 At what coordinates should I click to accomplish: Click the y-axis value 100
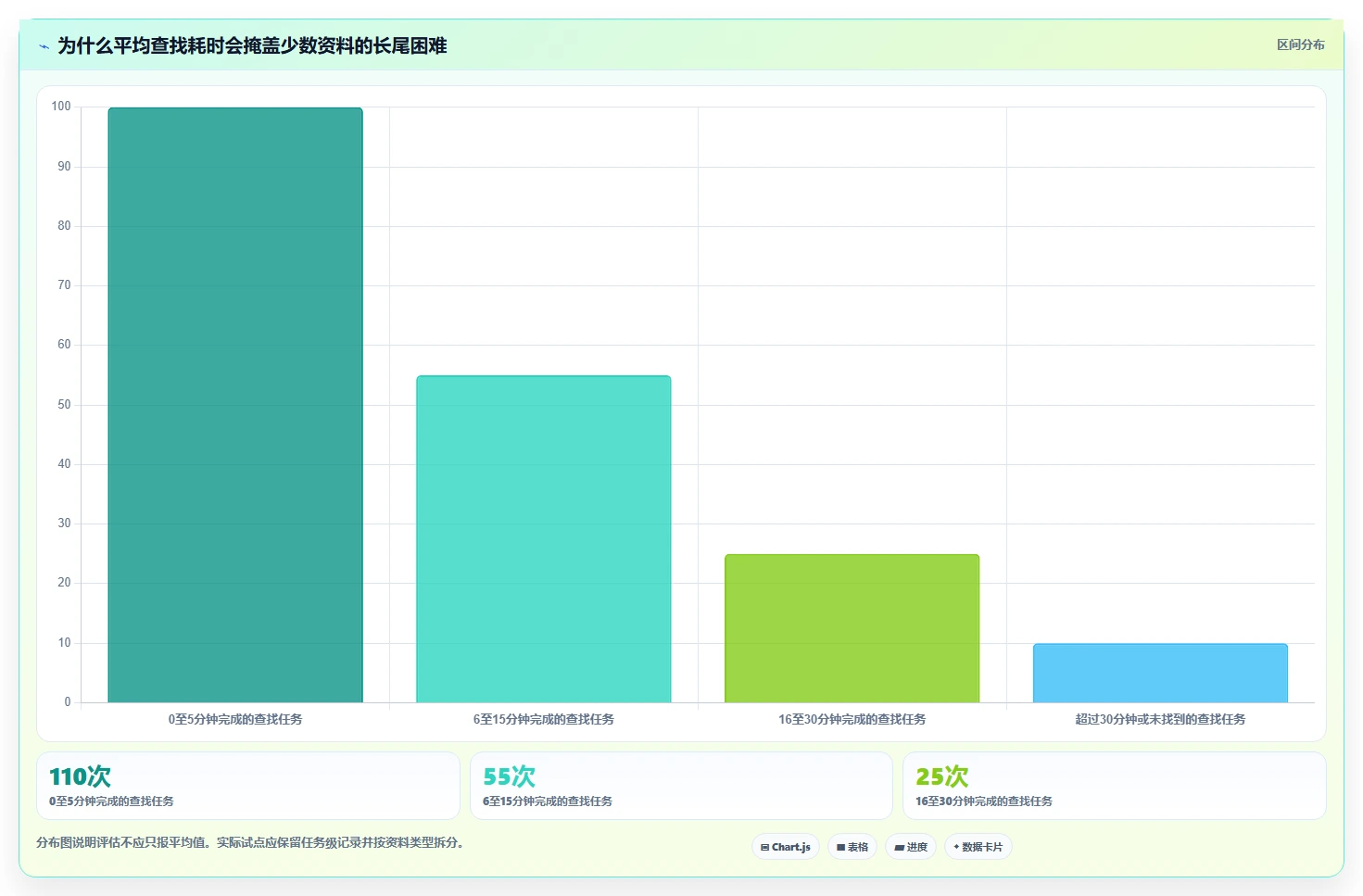[x=61, y=107]
